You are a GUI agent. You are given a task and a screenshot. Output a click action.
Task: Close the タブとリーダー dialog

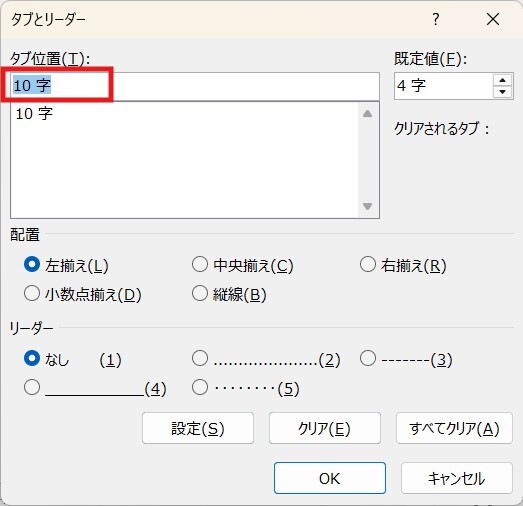pyautogui.click(x=493, y=19)
